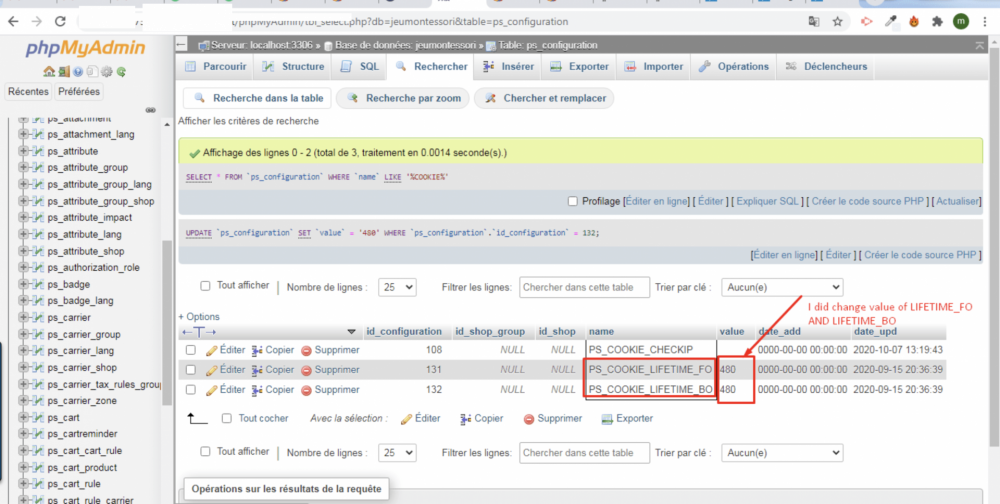The height and width of the screenshot is (504, 1000).
Task: Open bottom Nombre de lignes dropdown
Action: click(x=397, y=452)
